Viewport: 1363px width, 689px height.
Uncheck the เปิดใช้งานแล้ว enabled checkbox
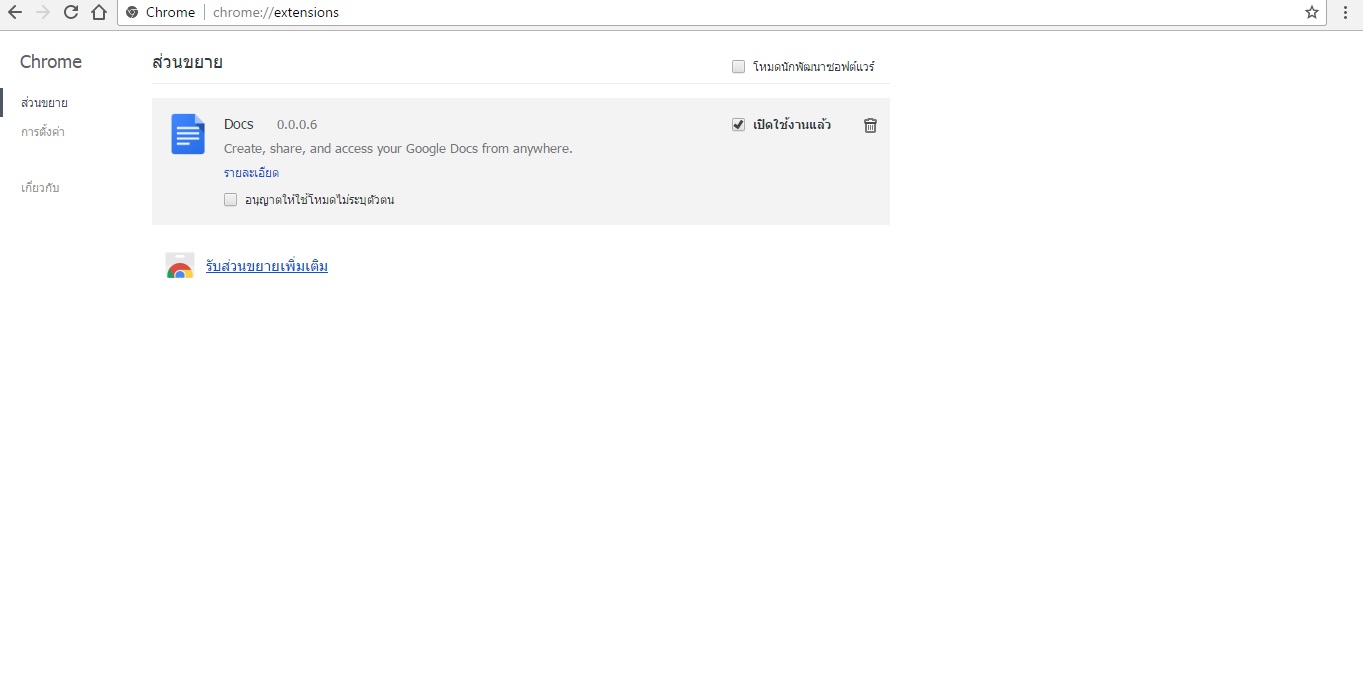[738, 125]
